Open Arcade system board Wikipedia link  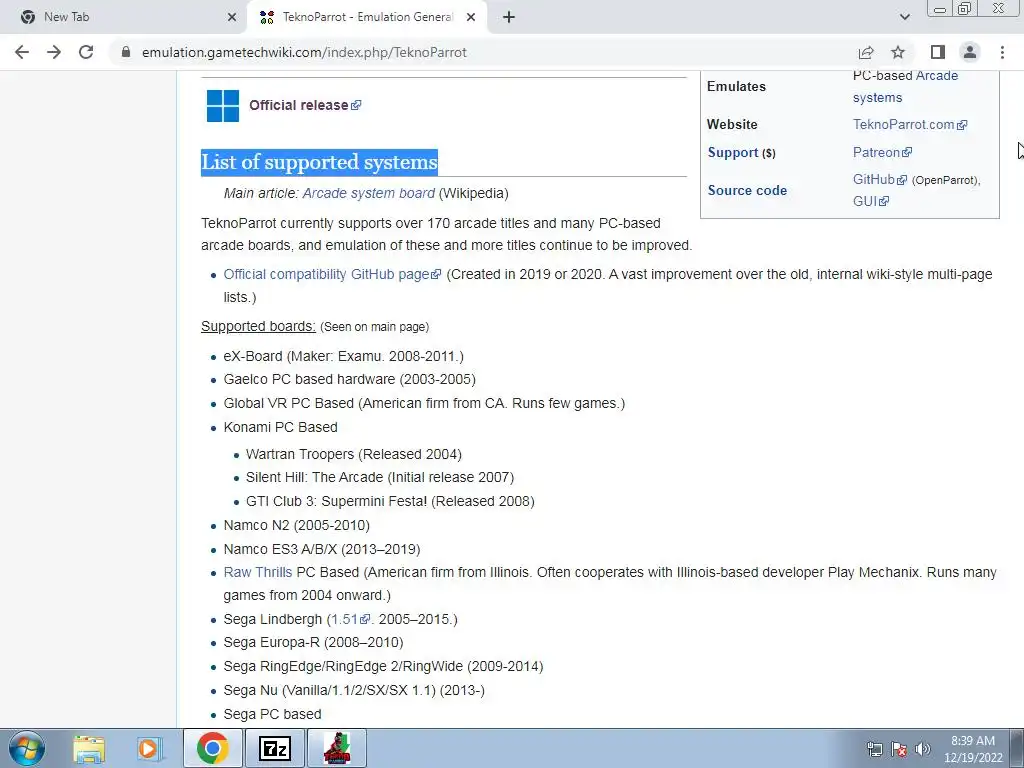pyautogui.click(x=368, y=193)
